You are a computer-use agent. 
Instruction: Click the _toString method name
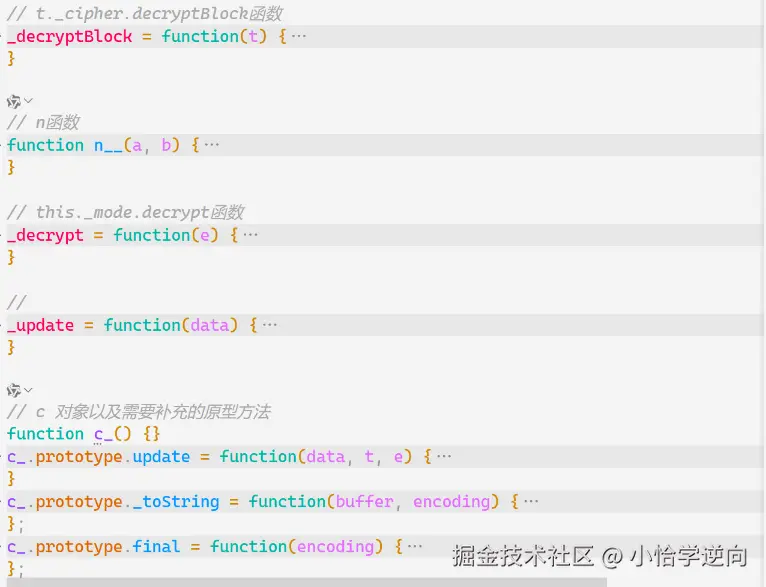point(176,502)
